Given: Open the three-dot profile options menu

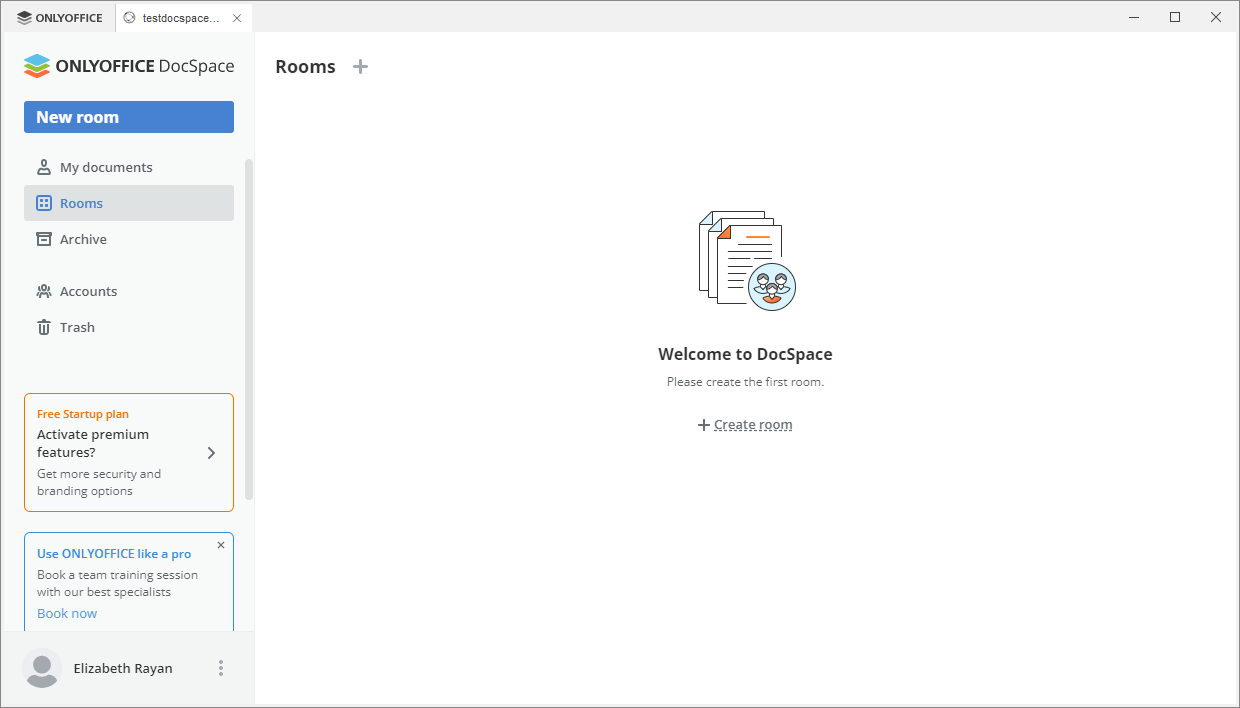Looking at the screenshot, I should 221,668.
